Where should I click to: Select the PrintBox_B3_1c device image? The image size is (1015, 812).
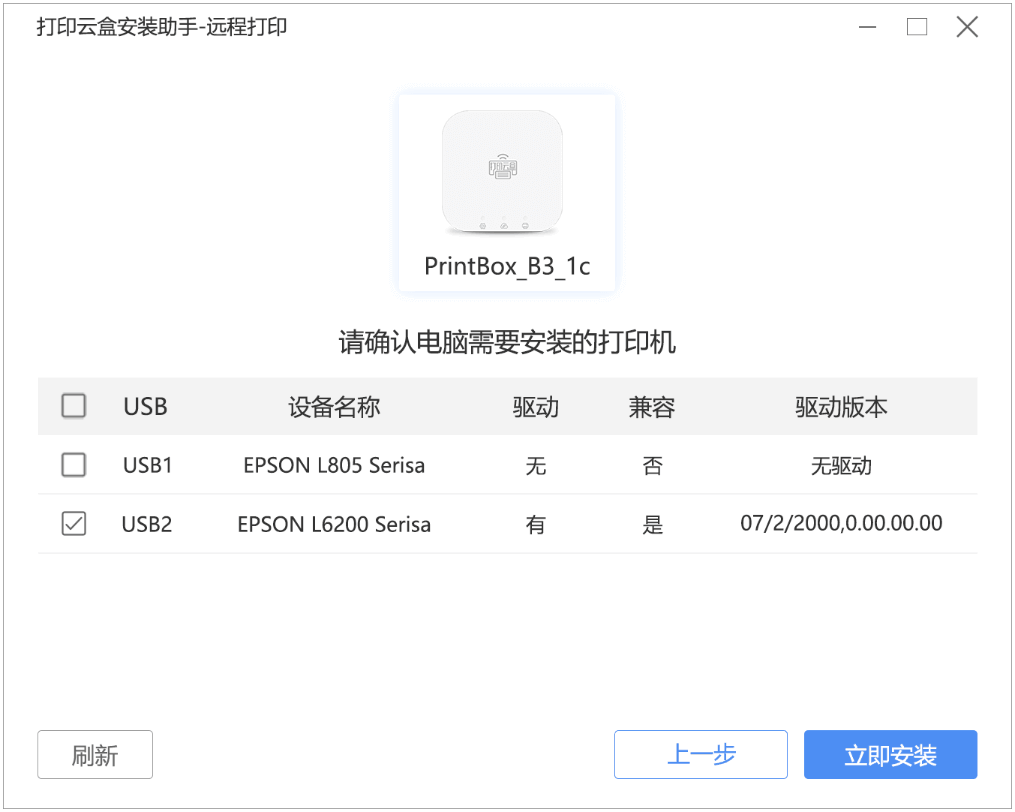click(x=502, y=173)
